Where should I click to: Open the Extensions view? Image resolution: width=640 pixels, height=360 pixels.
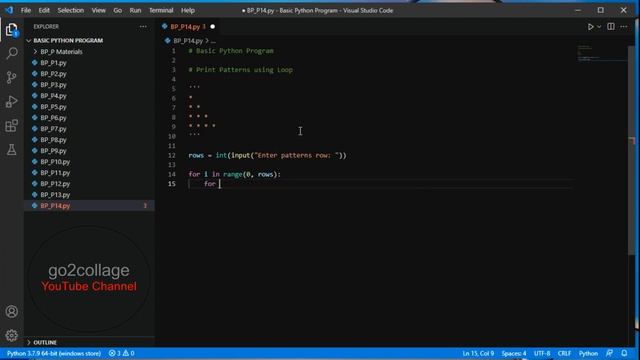pyautogui.click(x=12, y=125)
